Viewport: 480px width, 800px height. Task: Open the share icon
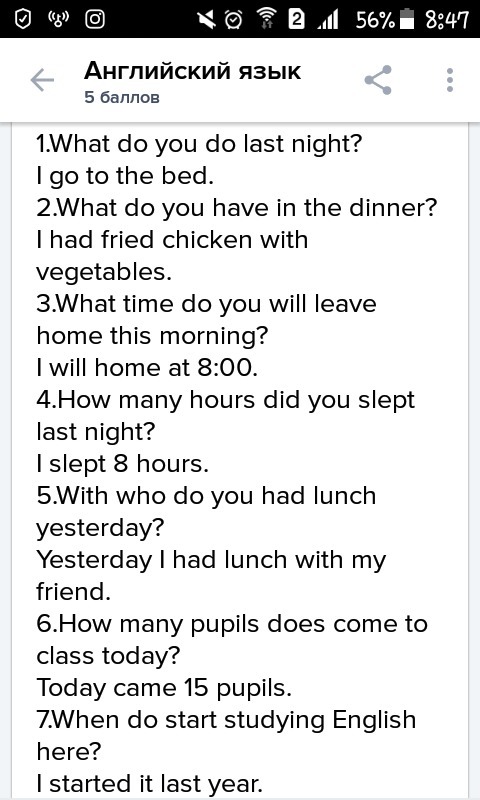click(378, 80)
